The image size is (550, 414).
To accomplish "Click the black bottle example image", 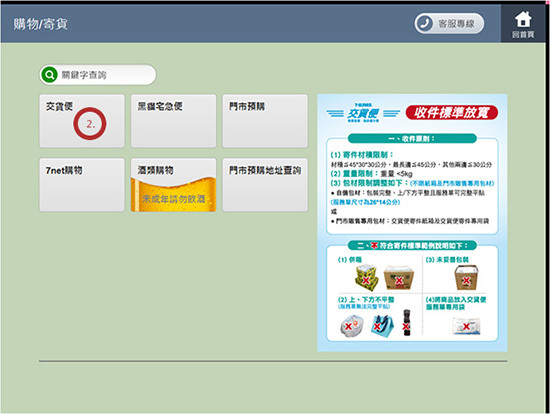I will [407, 323].
